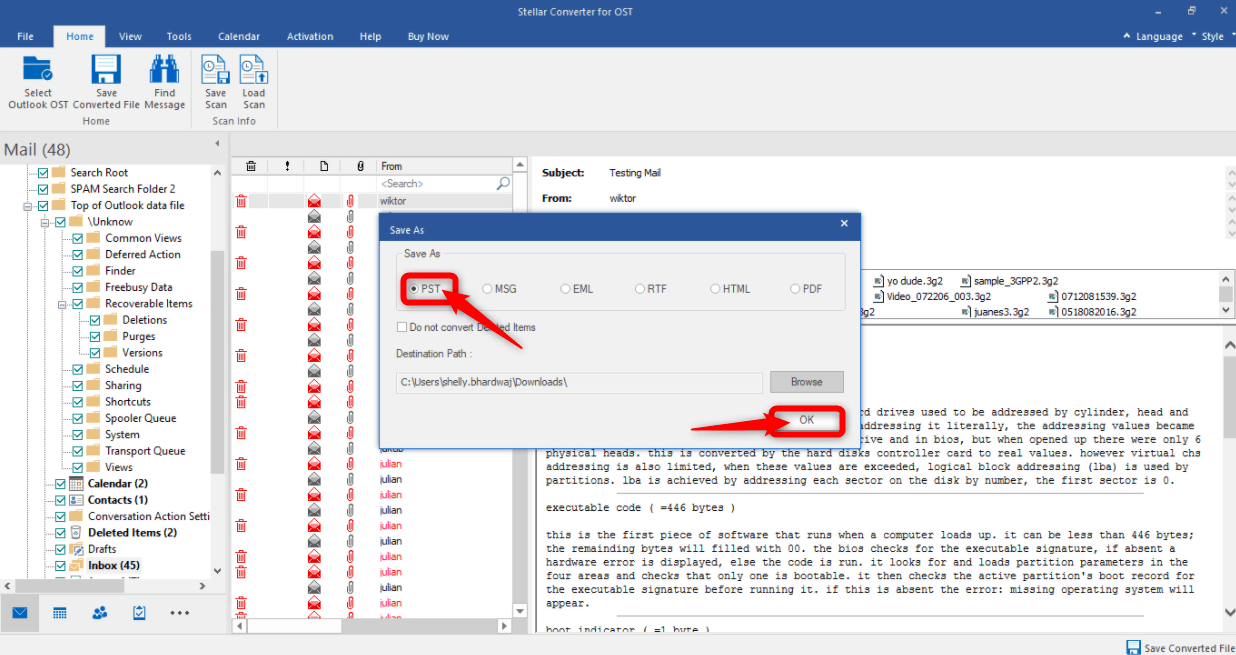This screenshot has width=1236, height=655.
Task: Open the Activation tab
Action: (x=310, y=37)
